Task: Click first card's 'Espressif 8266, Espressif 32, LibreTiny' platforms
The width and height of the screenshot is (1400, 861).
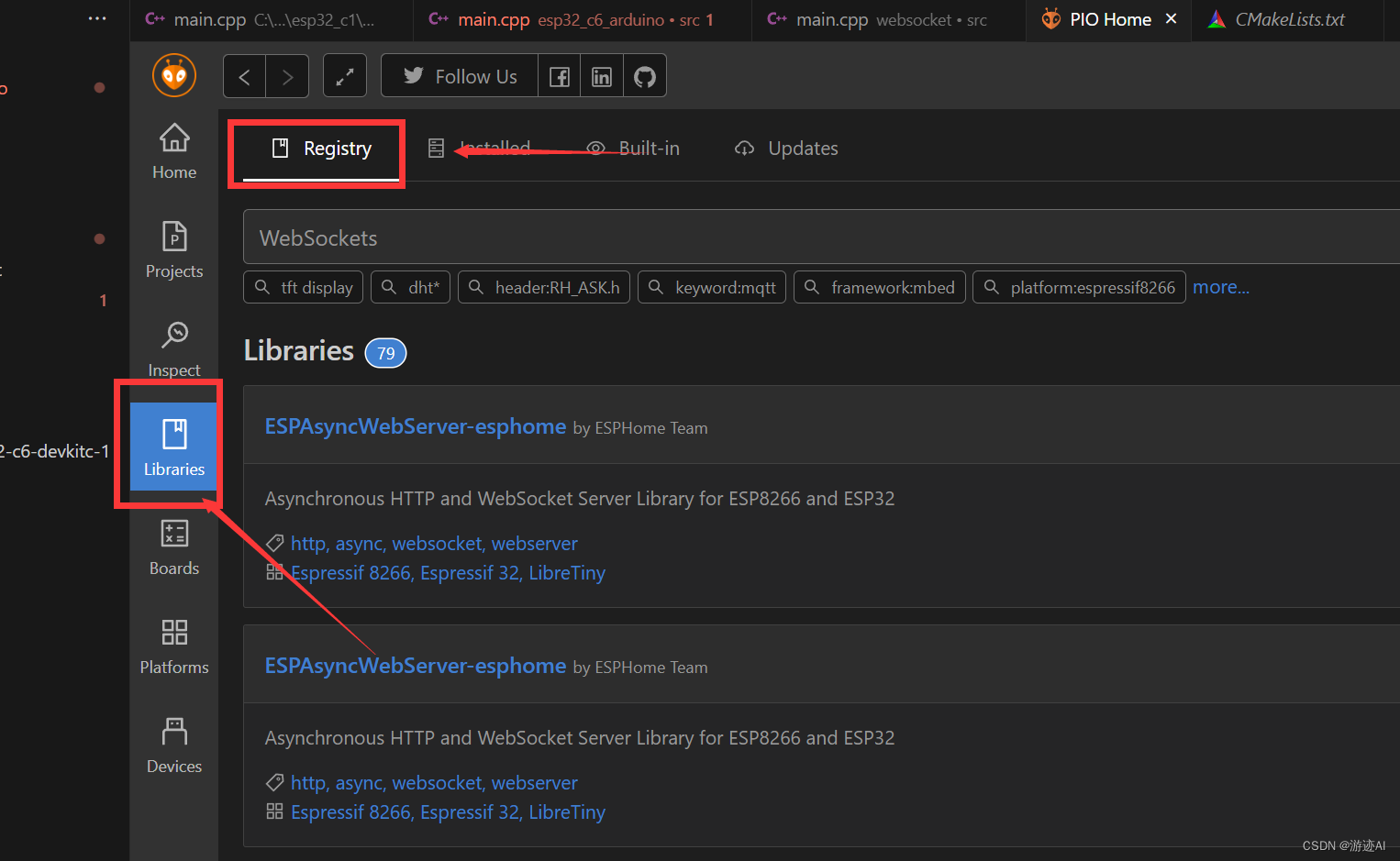Action: pyautogui.click(x=448, y=573)
